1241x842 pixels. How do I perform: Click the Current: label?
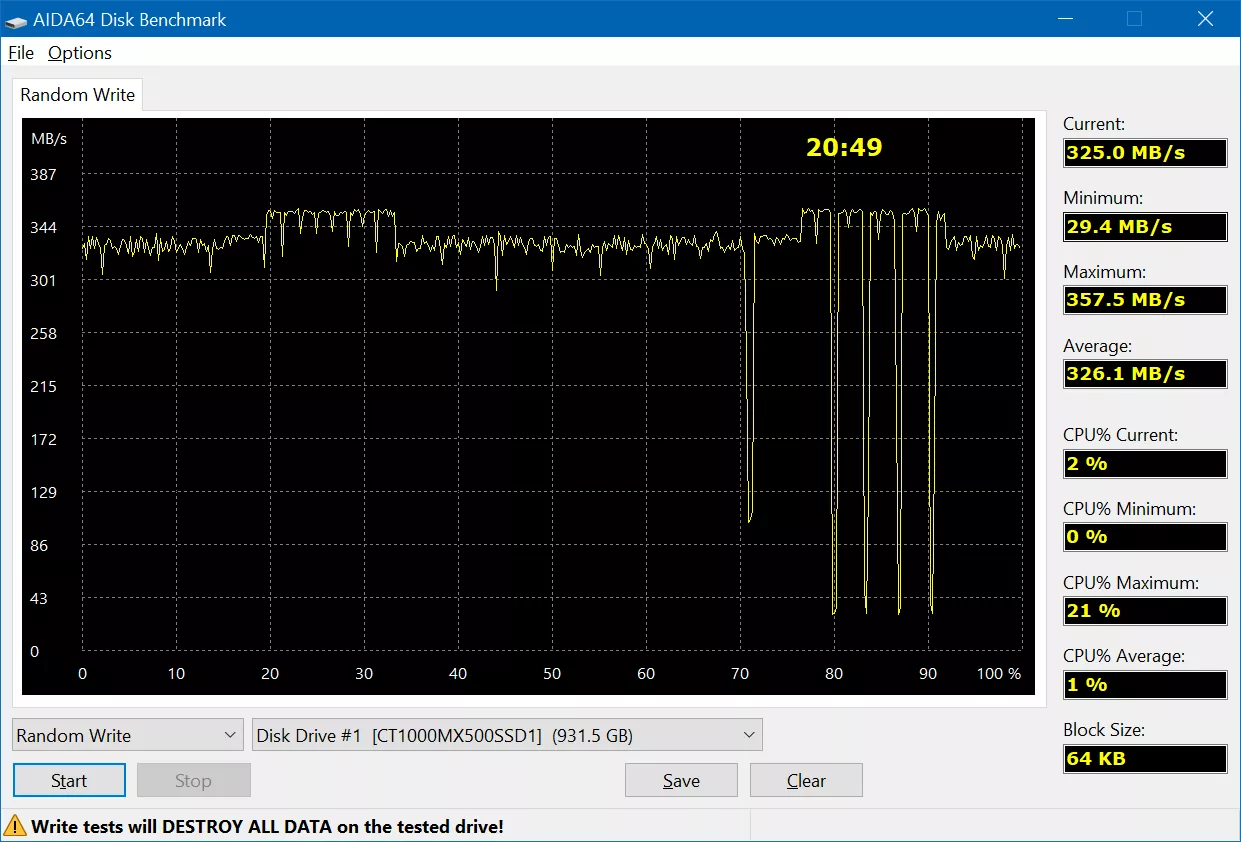coord(1094,124)
